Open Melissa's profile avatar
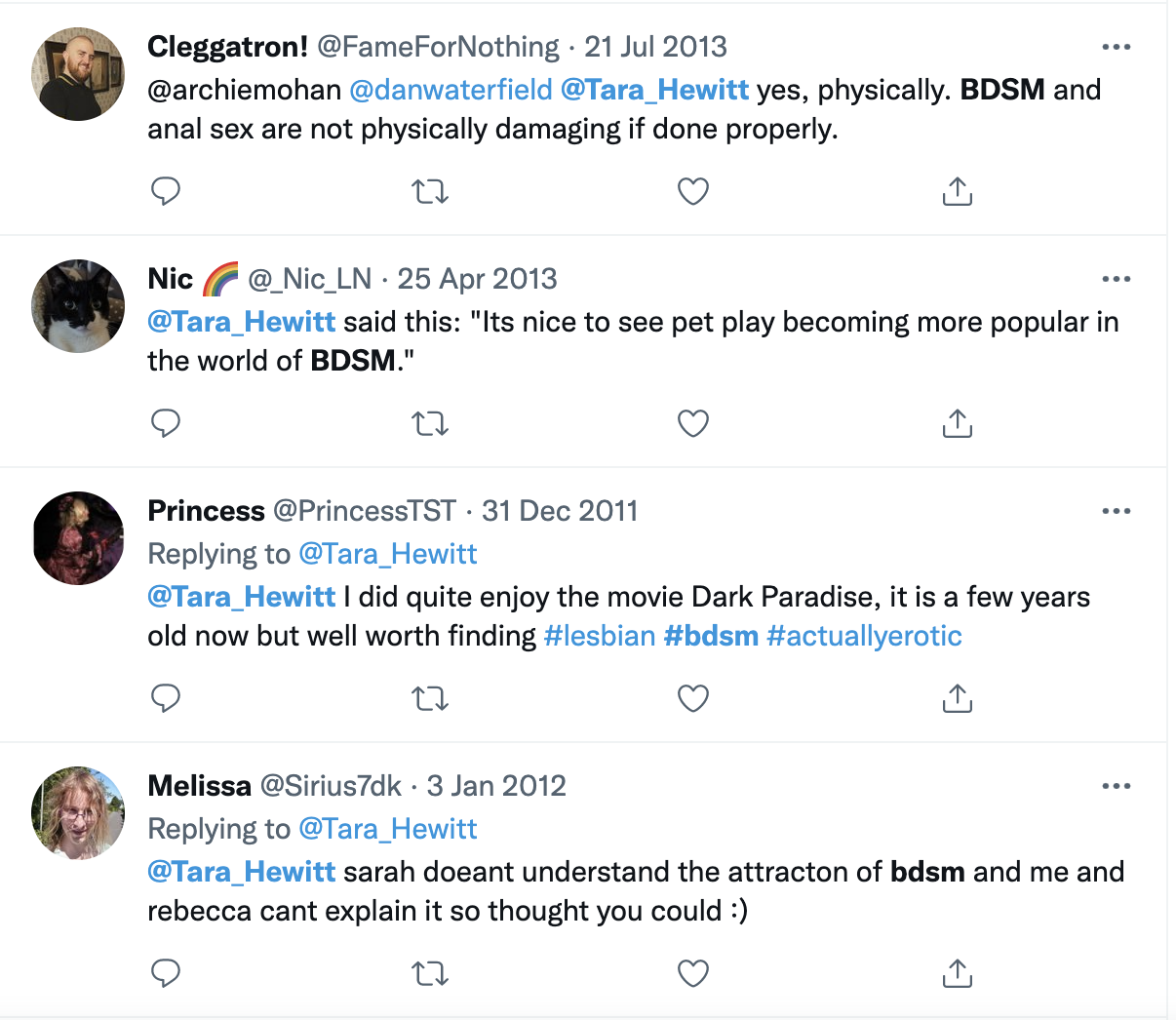 [x=78, y=813]
